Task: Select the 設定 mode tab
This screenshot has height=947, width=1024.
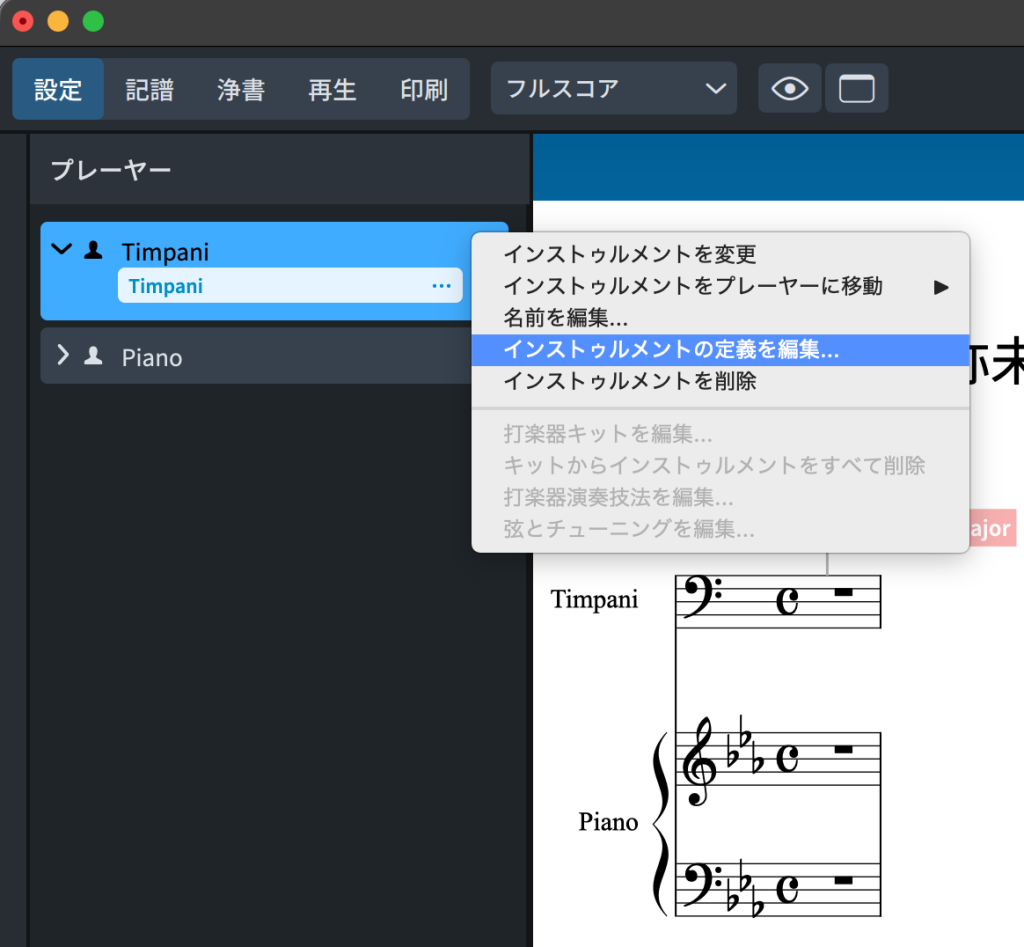Action: click(x=58, y=89)
